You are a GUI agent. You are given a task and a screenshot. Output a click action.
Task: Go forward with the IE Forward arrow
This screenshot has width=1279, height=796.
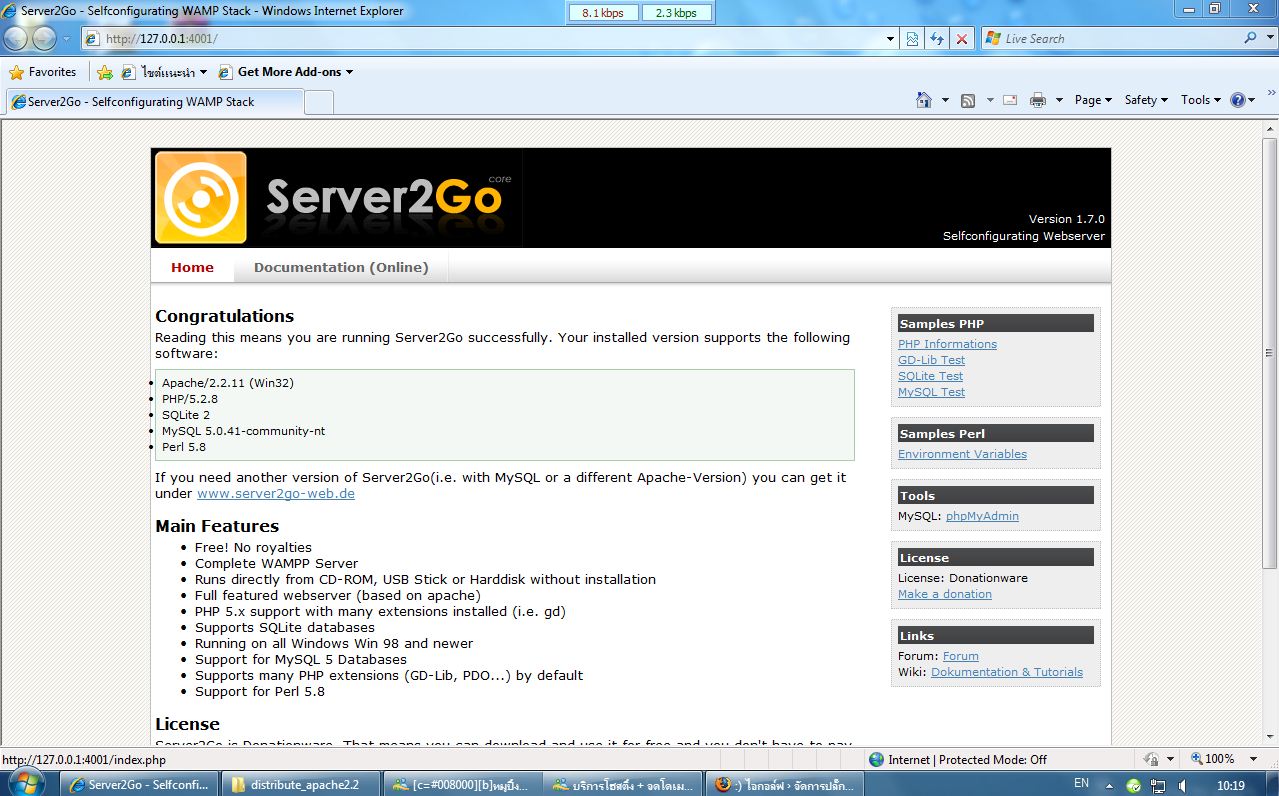pyautogui.click(x=44, y=39)
